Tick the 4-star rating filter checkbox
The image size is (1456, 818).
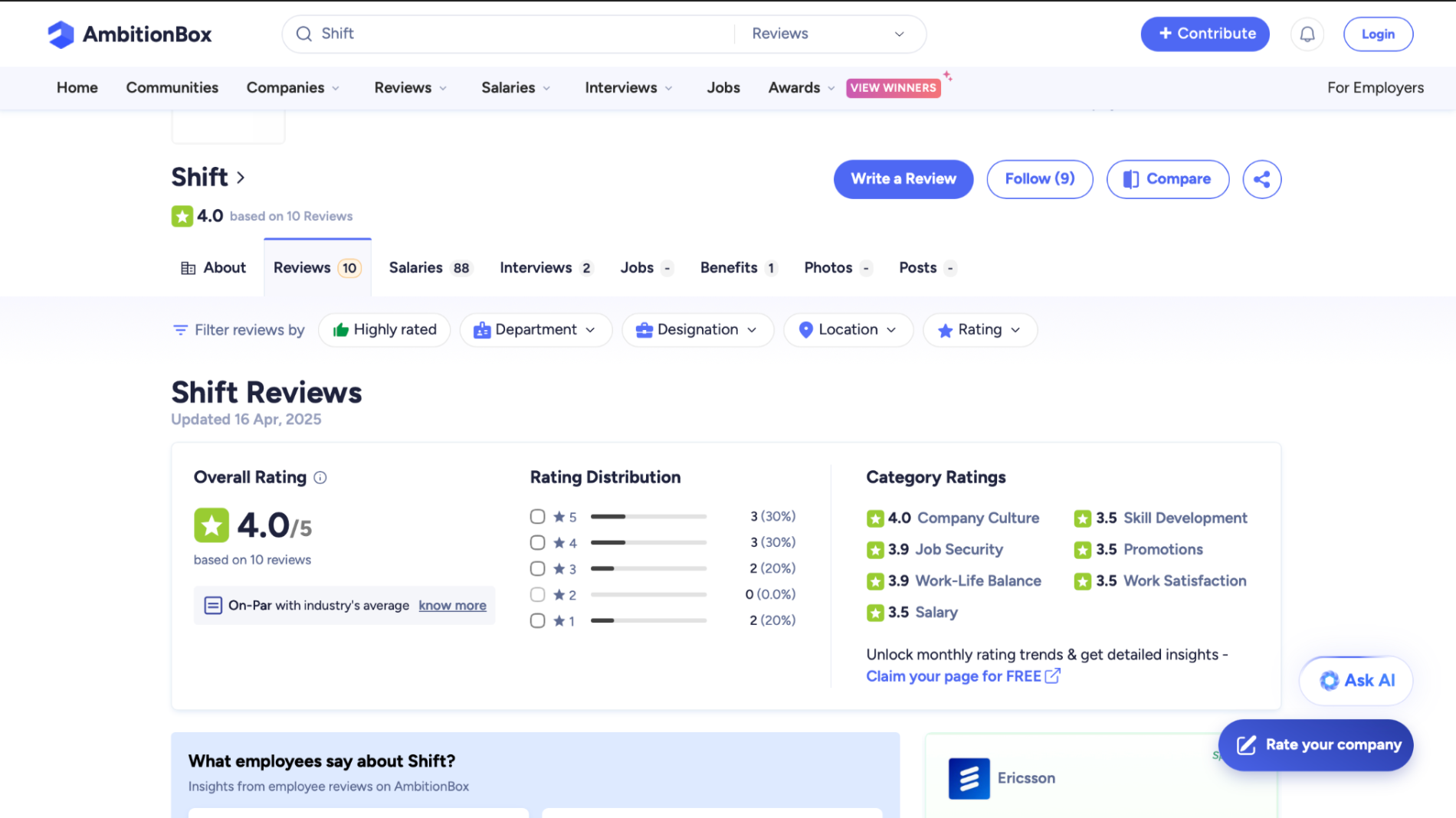pyautogui.click(x=537, y=543)
